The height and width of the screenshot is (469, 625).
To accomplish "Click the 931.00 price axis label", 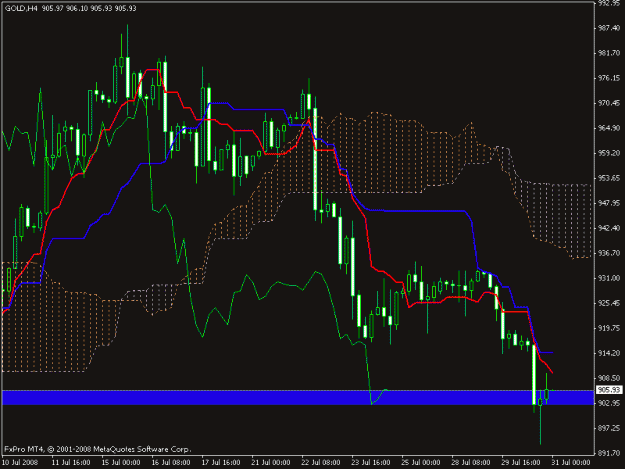I will 609,278.
